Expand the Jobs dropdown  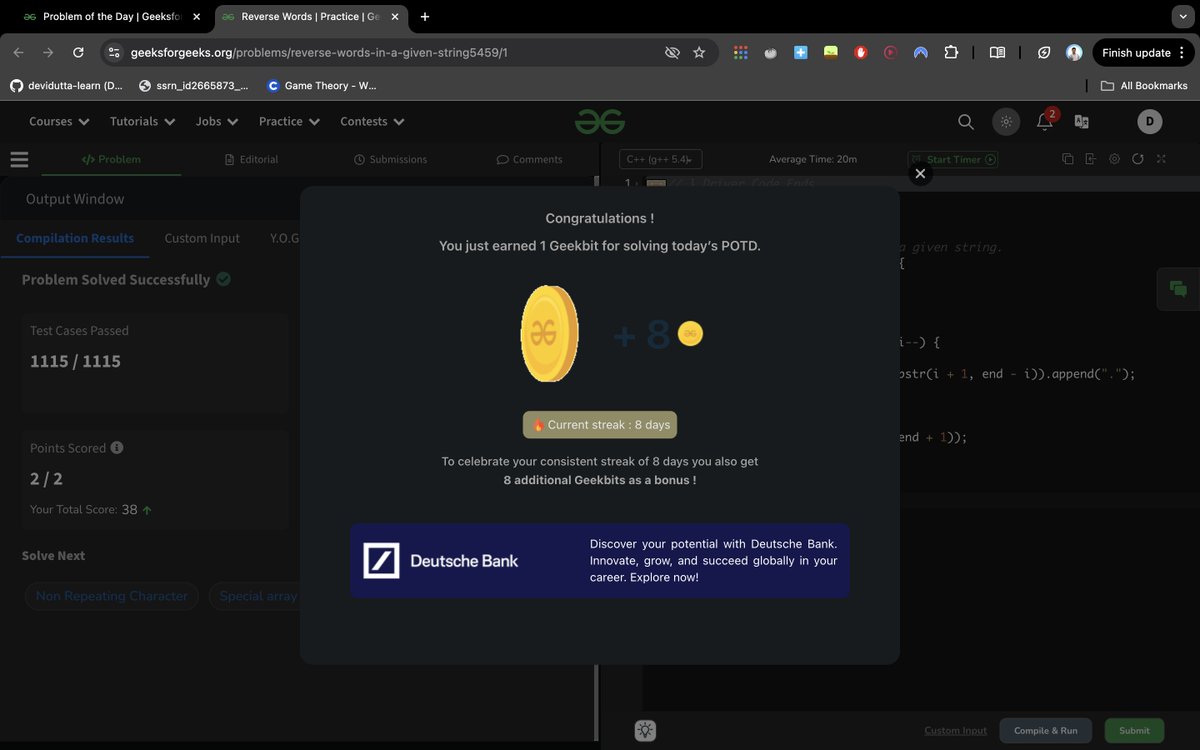217,122
